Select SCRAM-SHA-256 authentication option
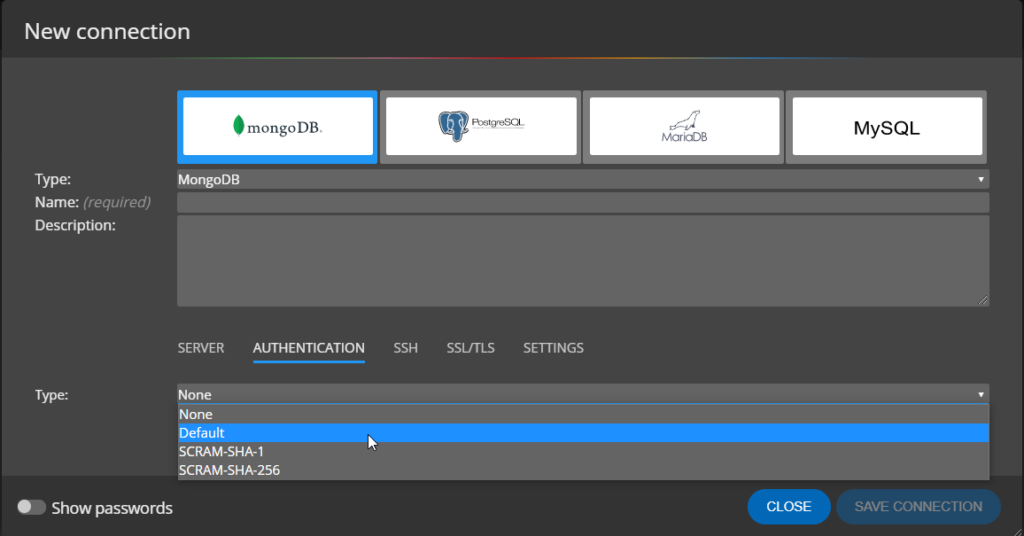 [x=583, y=470]
